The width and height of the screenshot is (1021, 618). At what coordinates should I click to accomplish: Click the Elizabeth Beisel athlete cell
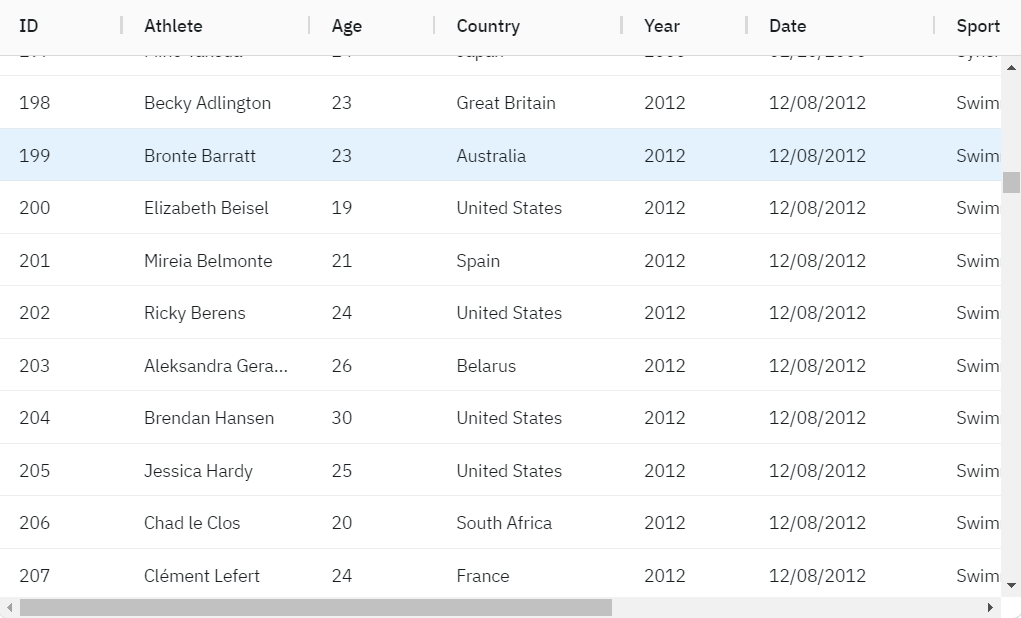206,208
